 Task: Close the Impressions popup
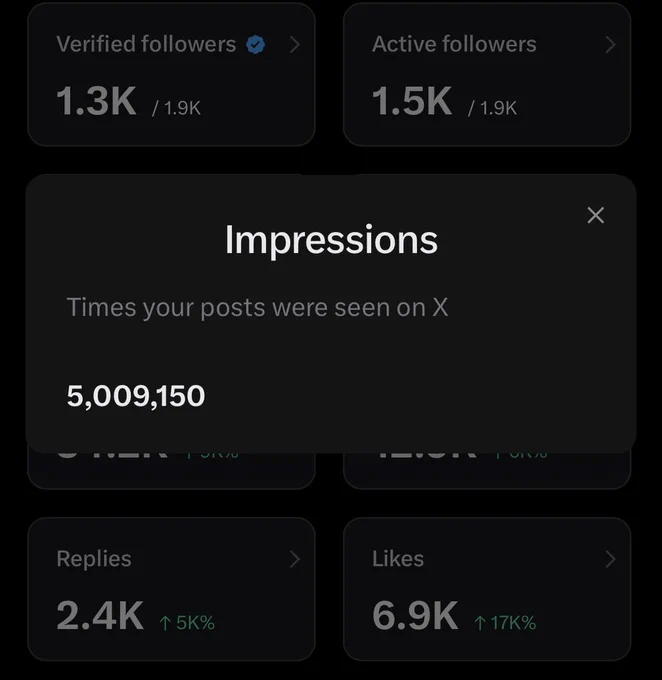[x=595, y=215]
